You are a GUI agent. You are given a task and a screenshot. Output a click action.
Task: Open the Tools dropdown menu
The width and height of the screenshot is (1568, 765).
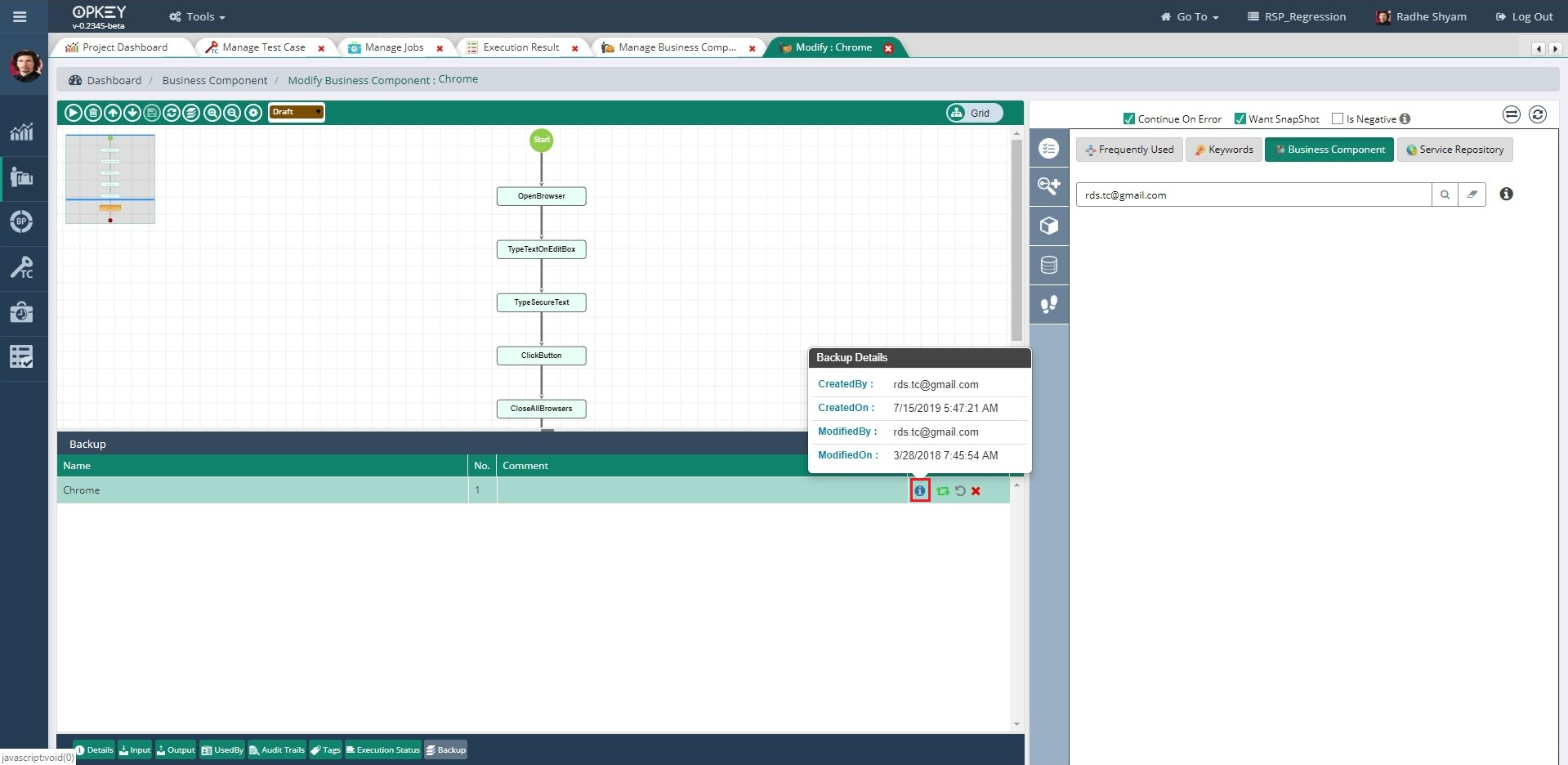pos(197,16)
